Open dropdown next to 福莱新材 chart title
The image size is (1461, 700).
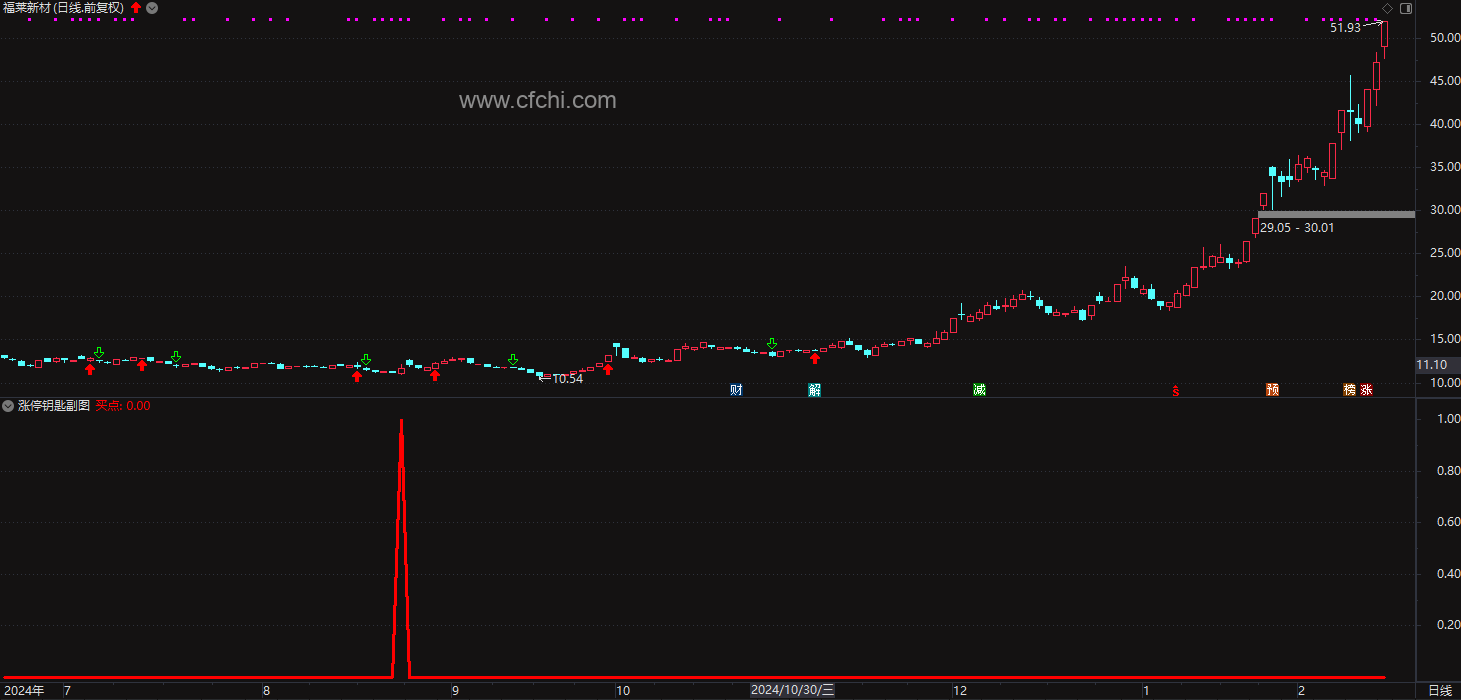pyautogui.click(x=152, y=8)
